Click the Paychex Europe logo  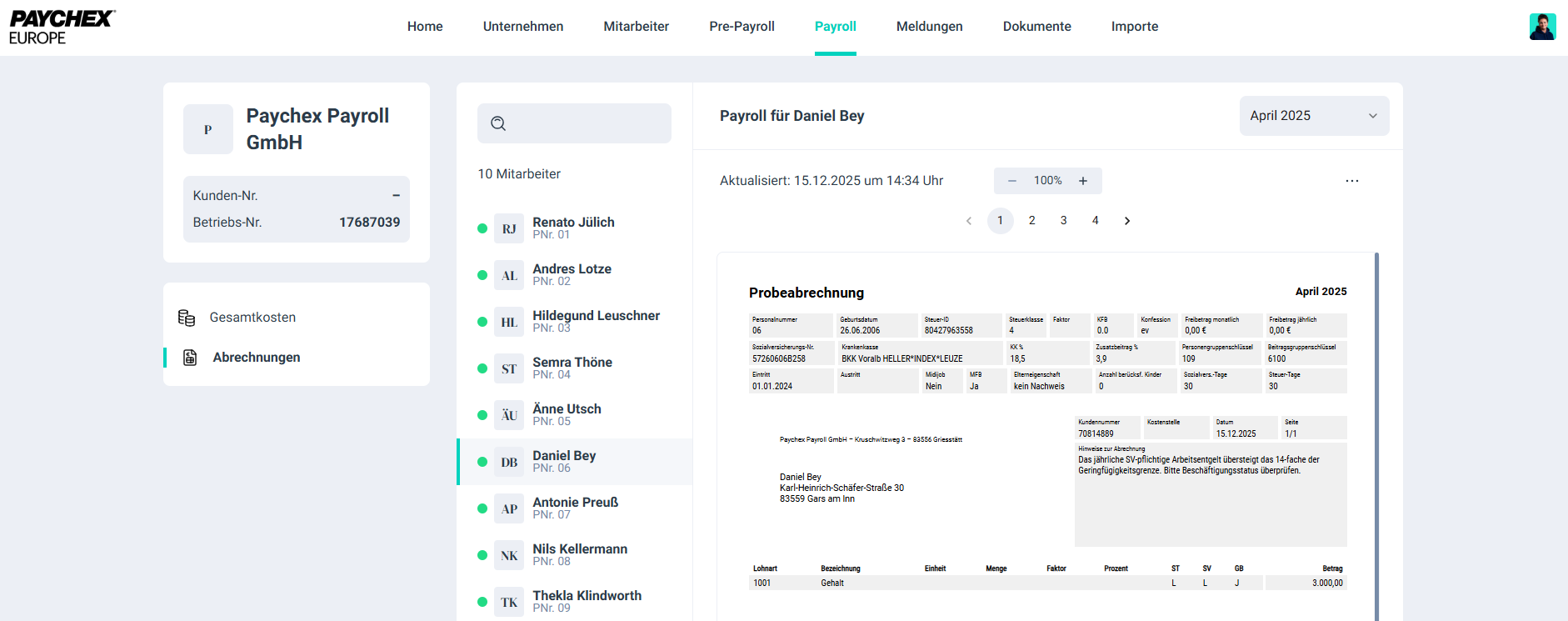click(x=62, y=28)
